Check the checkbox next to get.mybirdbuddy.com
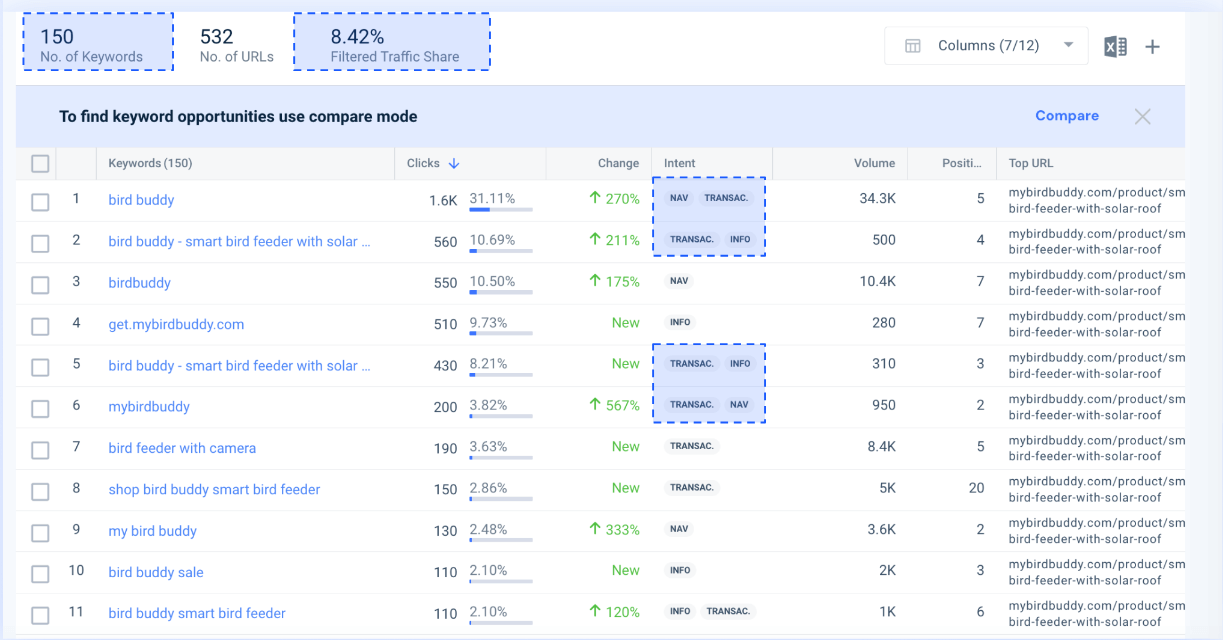Viewport: 1223px width, 640px height. pyautogui.click(x=40, y=324)
